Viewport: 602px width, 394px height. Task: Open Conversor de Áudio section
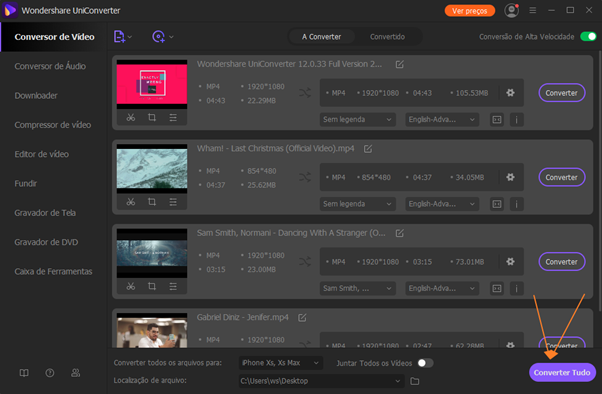pos(50,66)
